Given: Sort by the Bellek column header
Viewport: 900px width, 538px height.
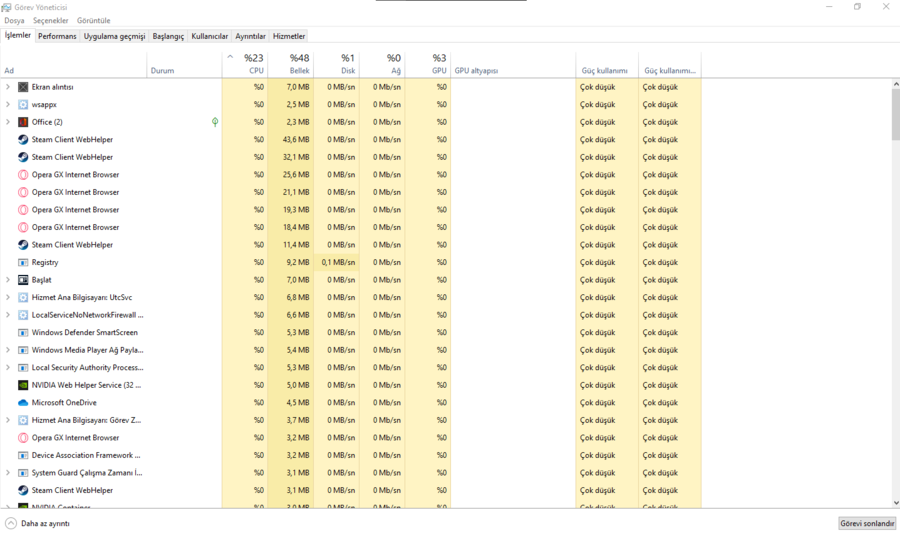Looking at the screenshot, I should pos(290,64).
